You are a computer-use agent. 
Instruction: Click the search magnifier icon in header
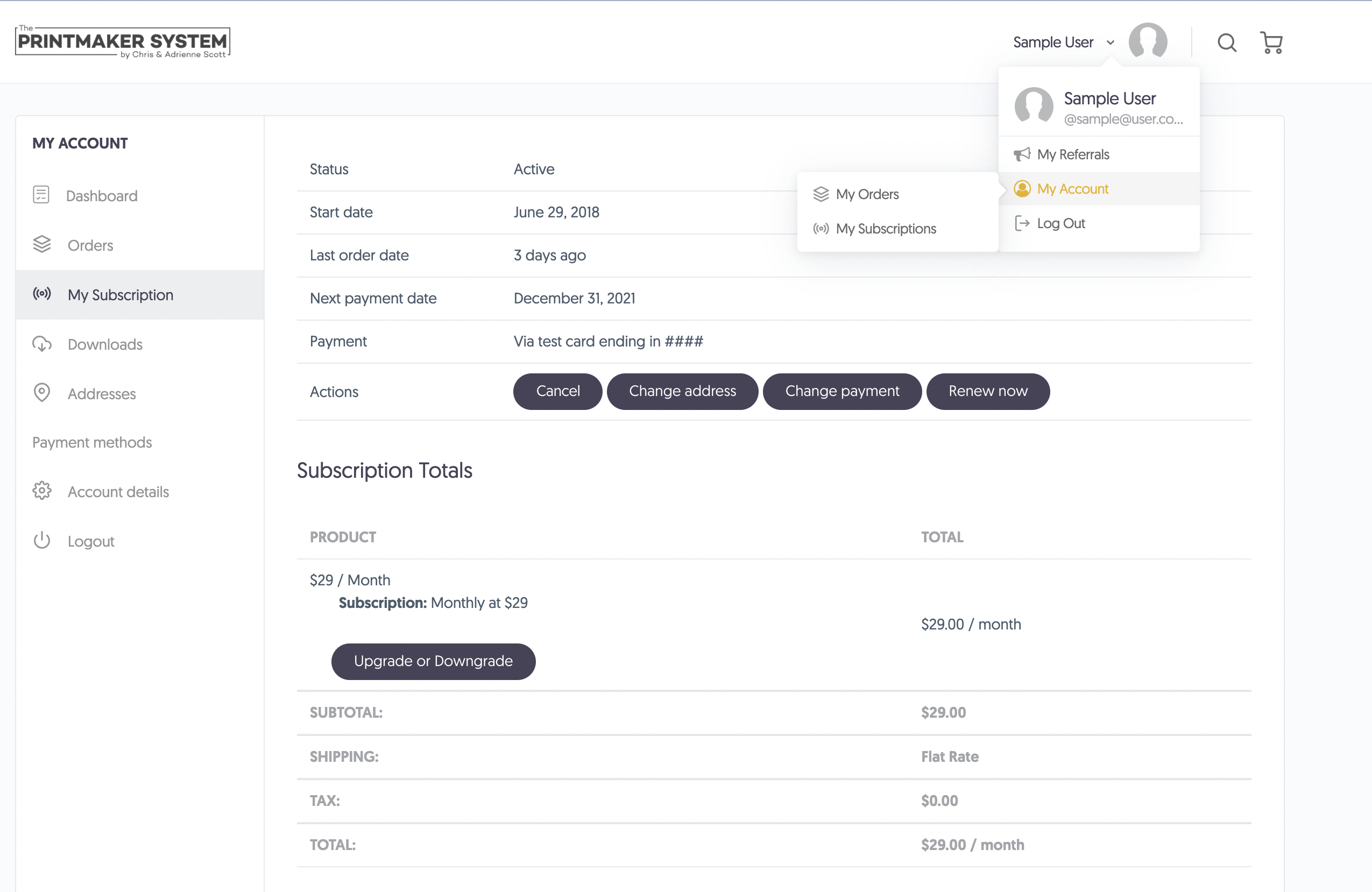(1227, 43)
